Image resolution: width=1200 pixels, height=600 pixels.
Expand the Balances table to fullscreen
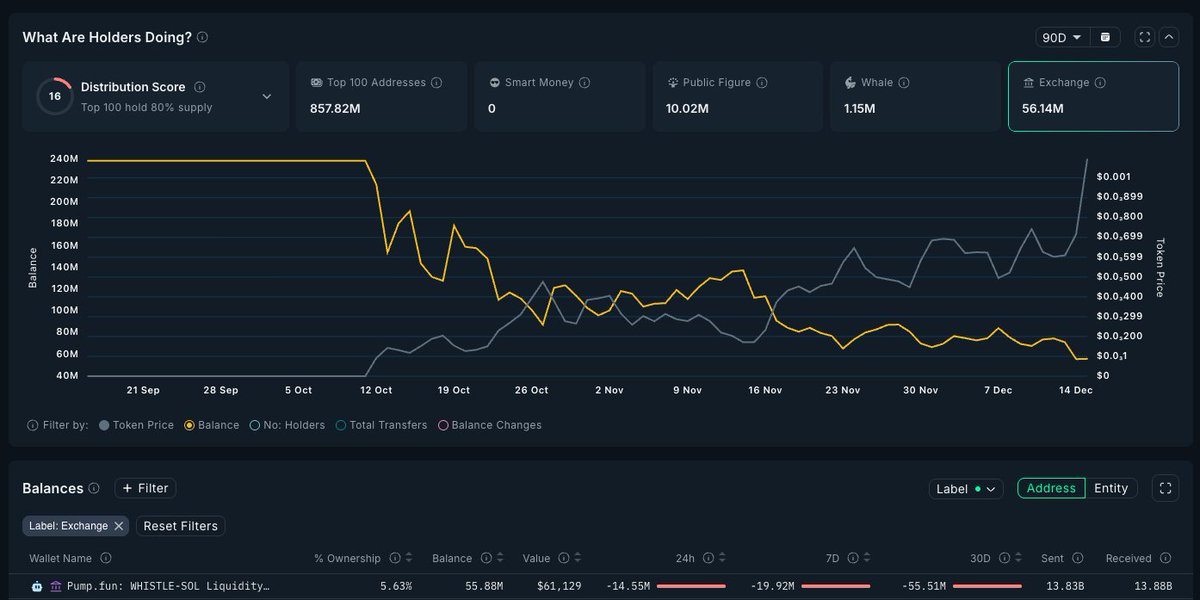pyautogui.click(x=1165, y=488)
